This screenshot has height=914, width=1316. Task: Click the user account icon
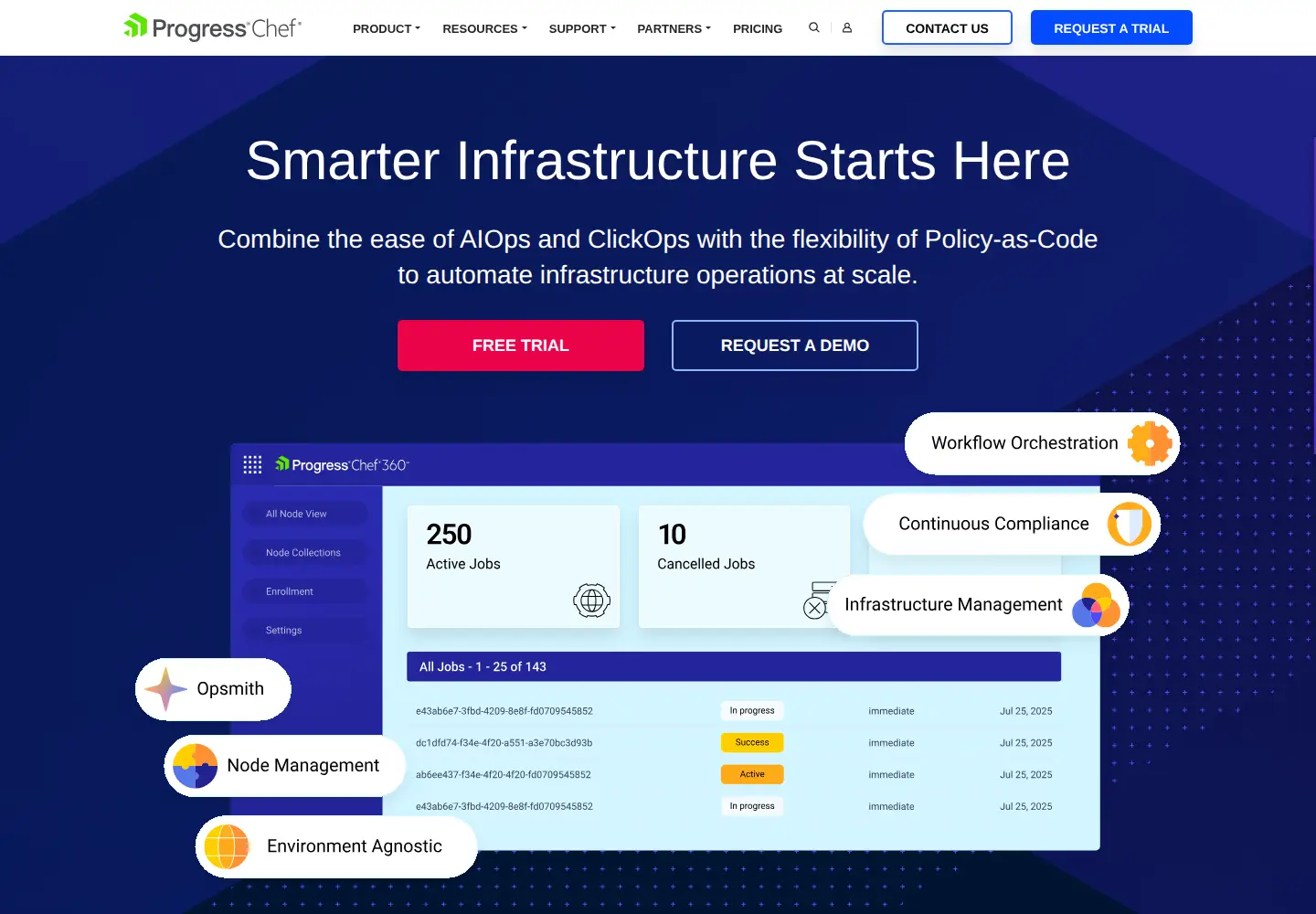point(847,27)
